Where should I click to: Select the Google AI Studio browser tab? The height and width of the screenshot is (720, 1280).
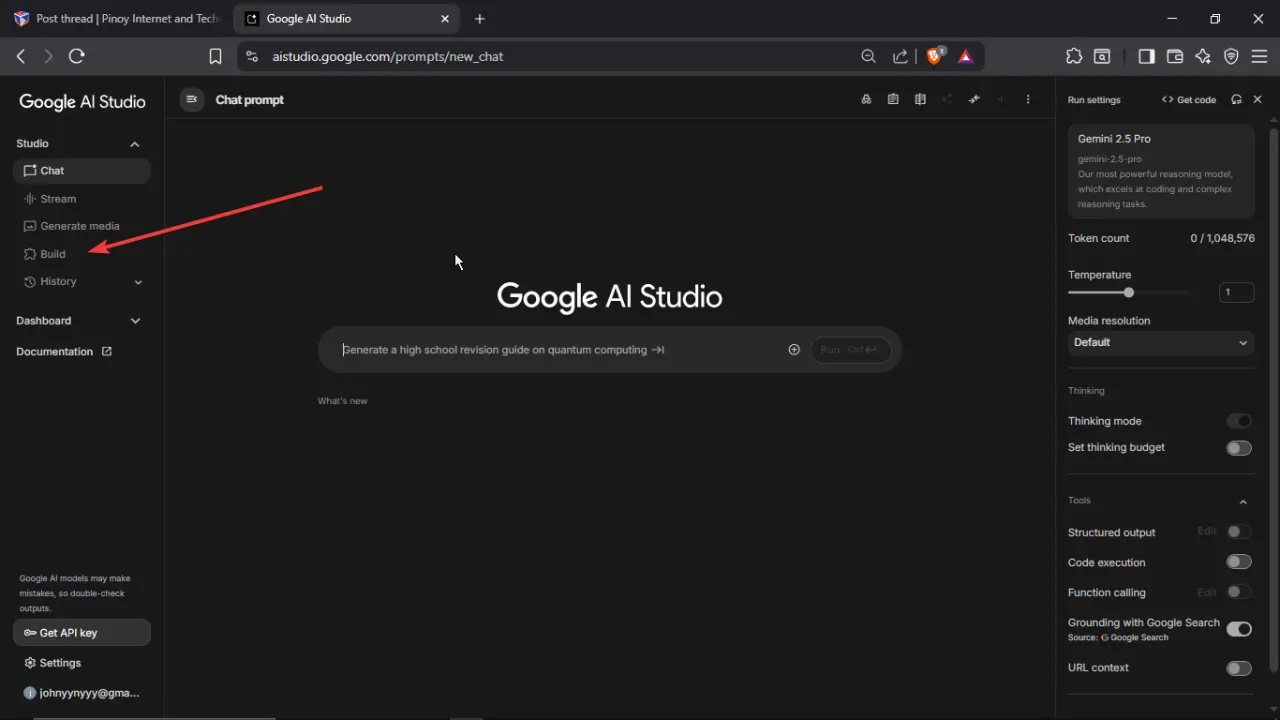point(347,19)
